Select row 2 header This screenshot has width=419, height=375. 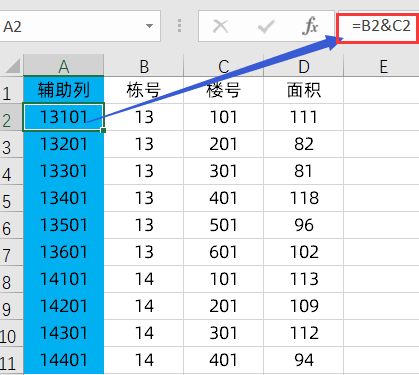pyautogui.click(x=11, y=117)
